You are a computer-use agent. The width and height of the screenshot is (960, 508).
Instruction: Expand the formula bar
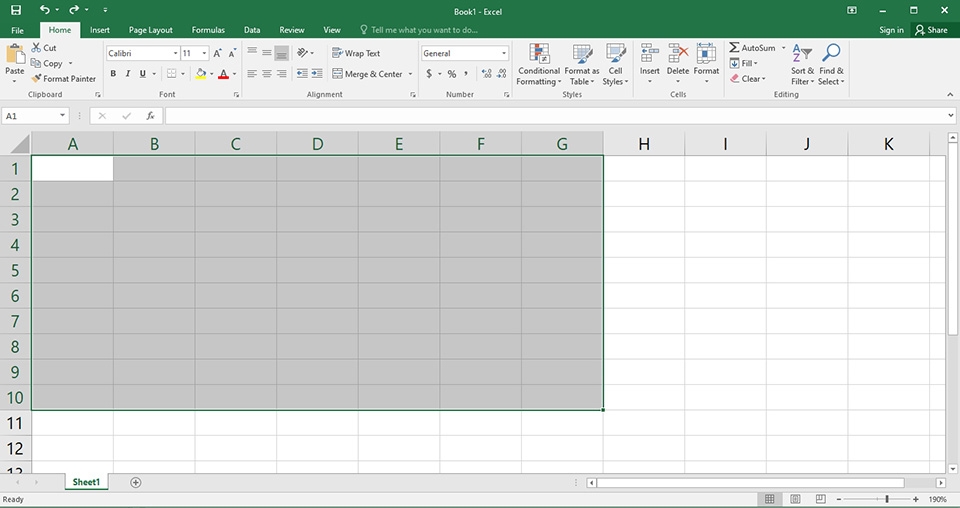click(x=951, y=115)
